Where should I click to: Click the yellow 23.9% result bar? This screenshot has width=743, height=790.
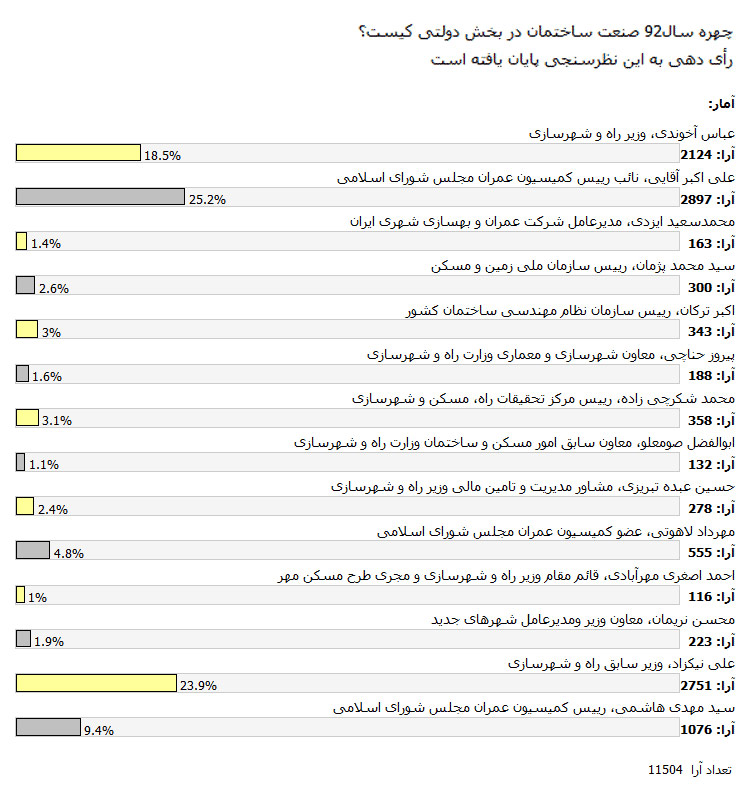pos(96,683)
